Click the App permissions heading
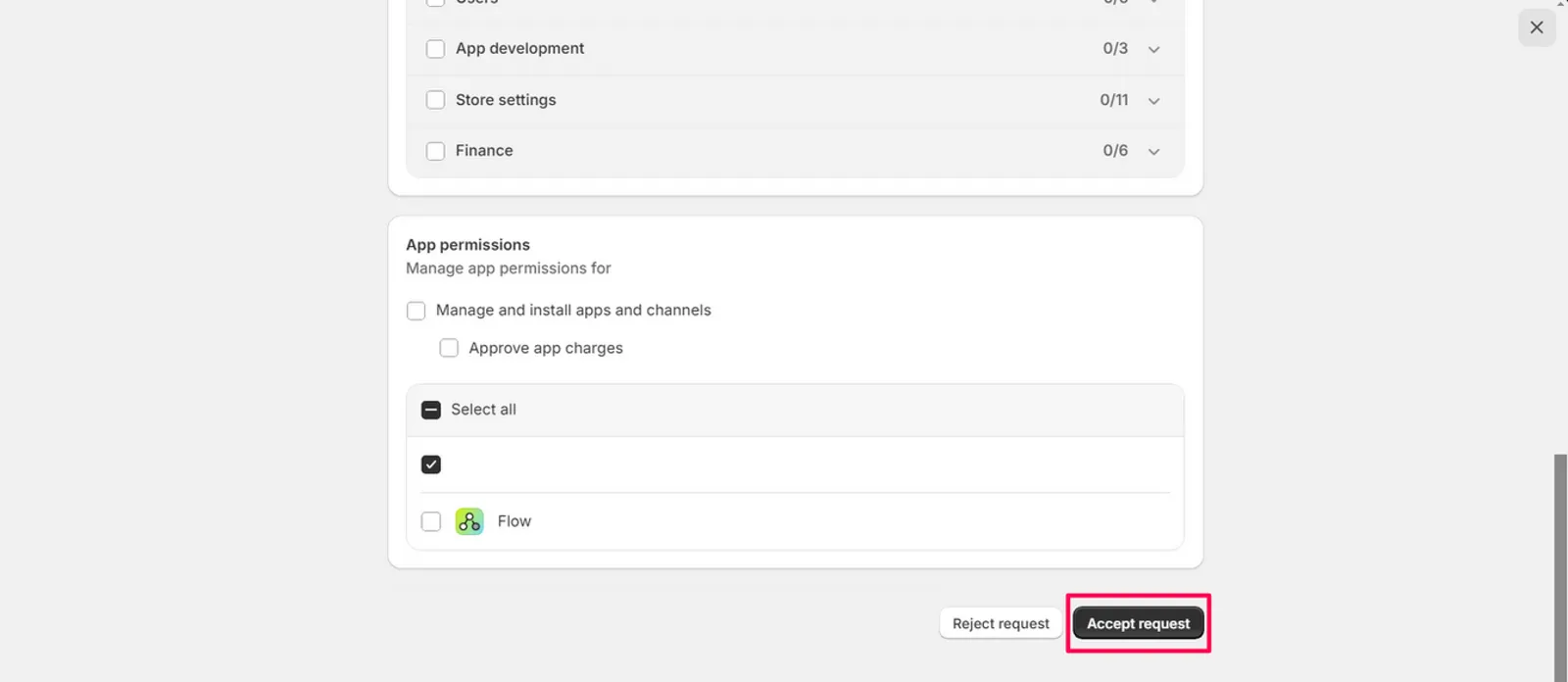This screenshot has width=1568, height=682. tap(468, 245)
